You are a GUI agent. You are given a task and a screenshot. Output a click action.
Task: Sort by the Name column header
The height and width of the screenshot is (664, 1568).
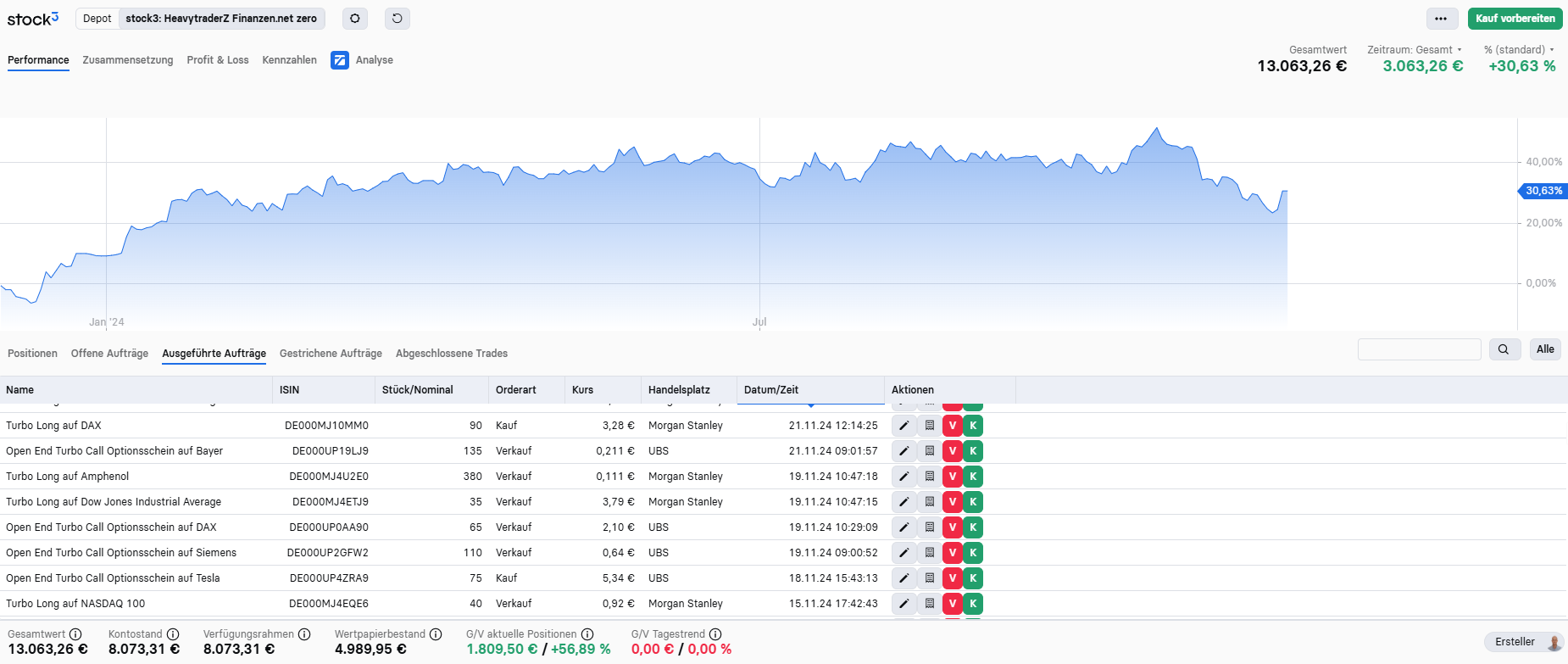pyautogui.click(x=136, y=390)
